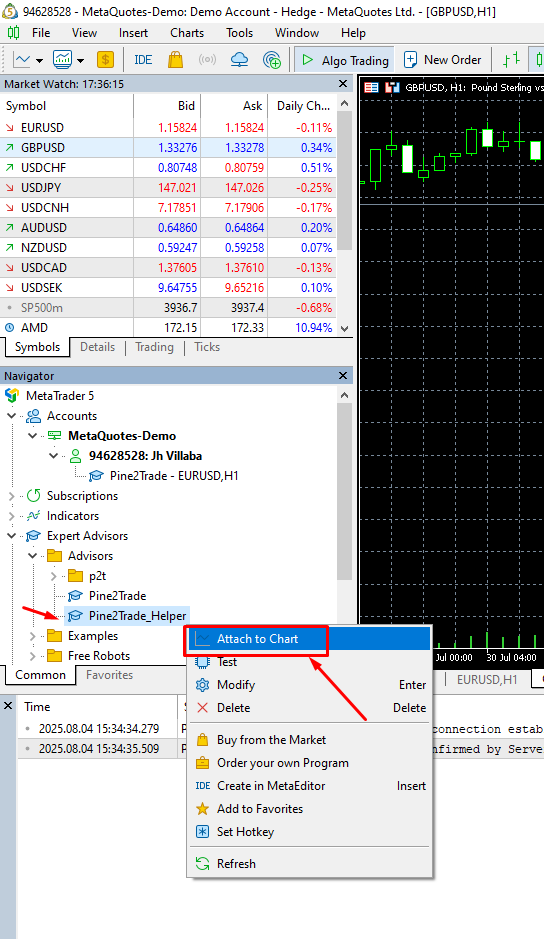Click the star icon for Add to Favorites
Image resolution: width=544 pixels, height=939 pixels.
click(203, 809)
